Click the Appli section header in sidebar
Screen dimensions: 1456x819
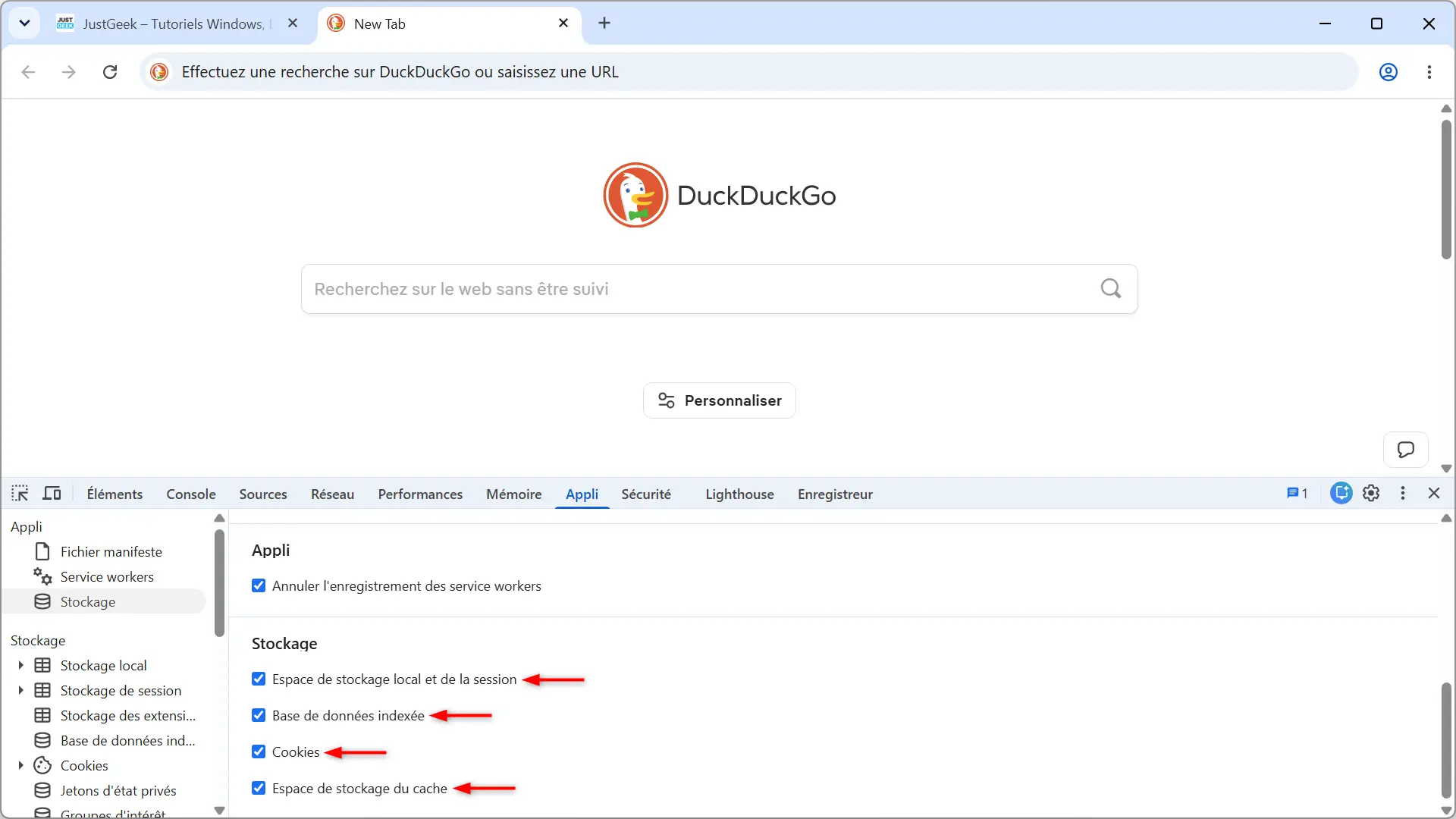27,527
